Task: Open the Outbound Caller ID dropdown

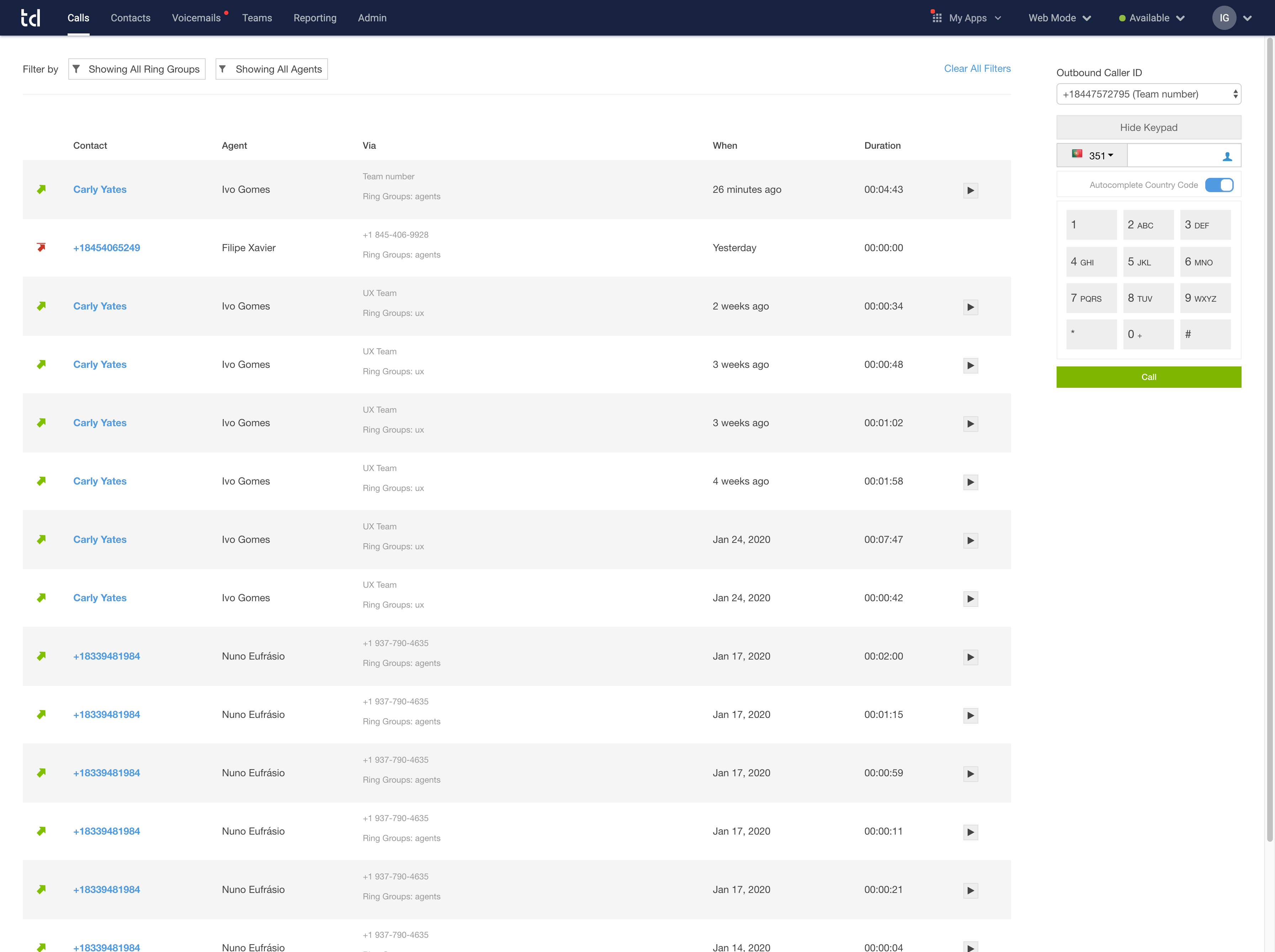Action: click(1148, 94)
